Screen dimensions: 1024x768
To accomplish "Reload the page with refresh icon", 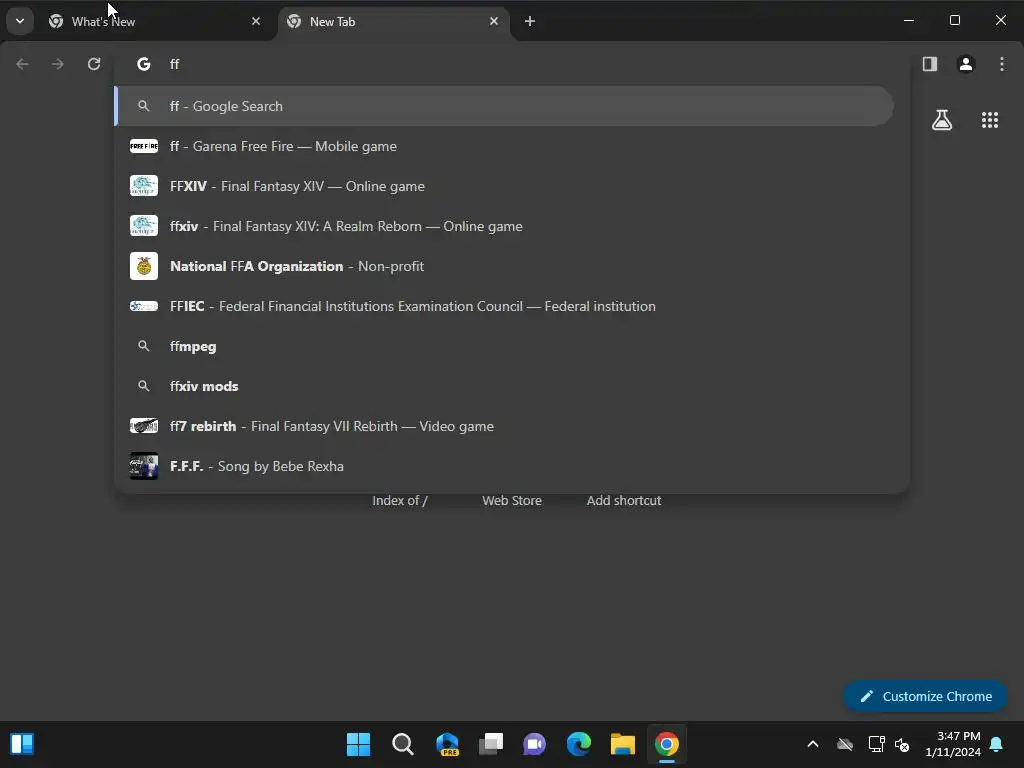I will coord(94,64).
